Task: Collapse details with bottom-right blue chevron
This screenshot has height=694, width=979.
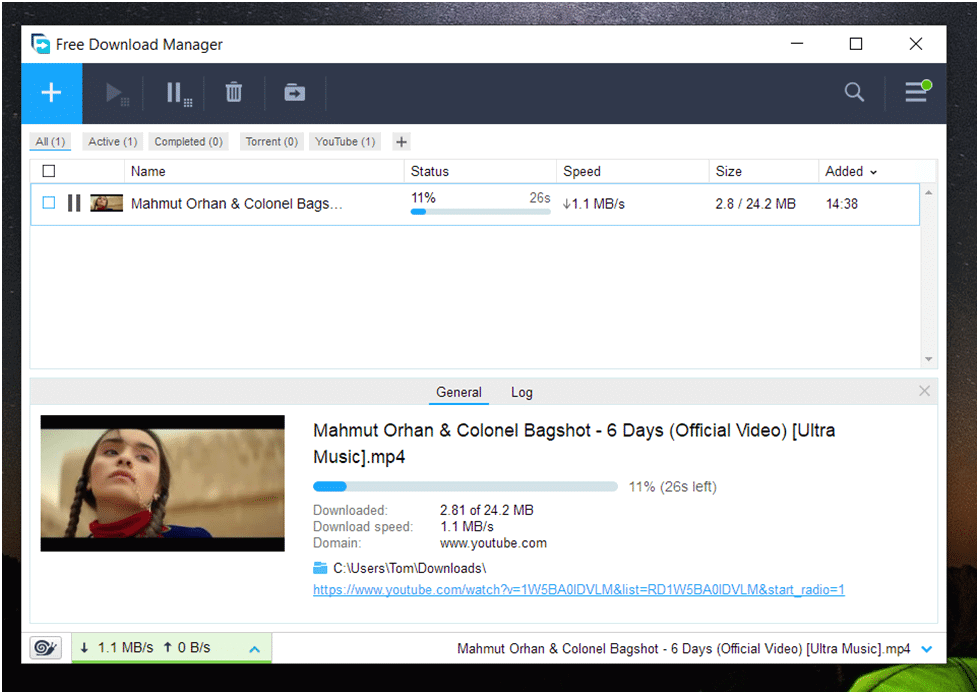Action: point(927,649)
